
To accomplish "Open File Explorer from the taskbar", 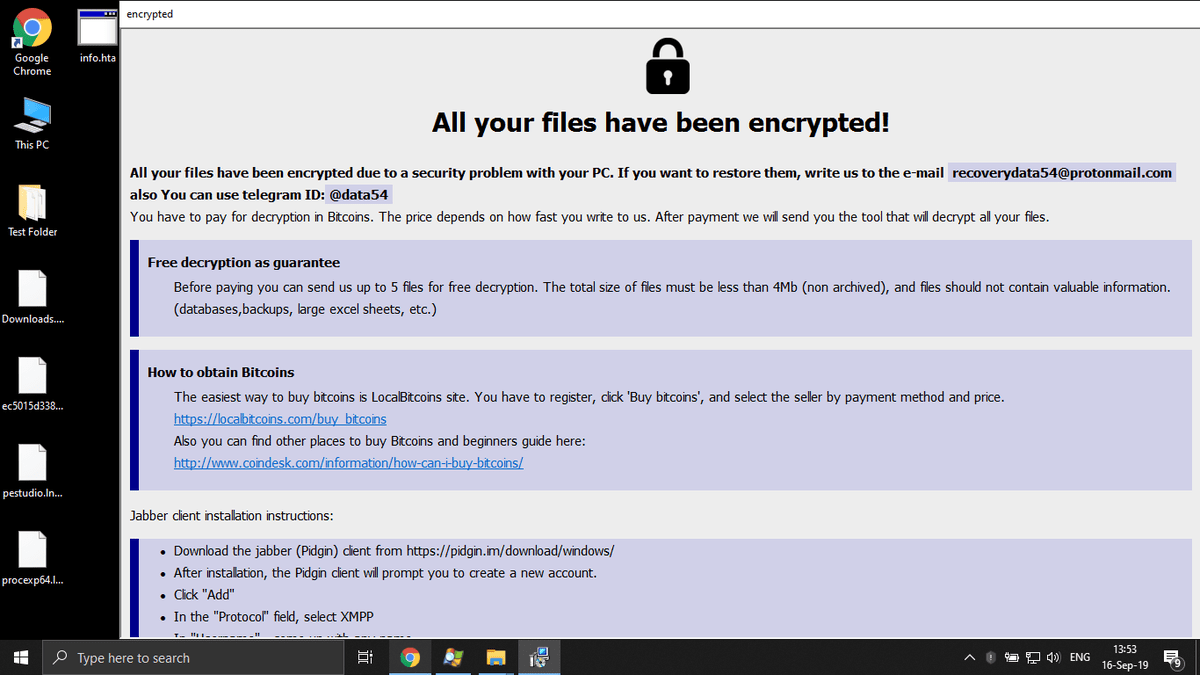I will point(496,657).
